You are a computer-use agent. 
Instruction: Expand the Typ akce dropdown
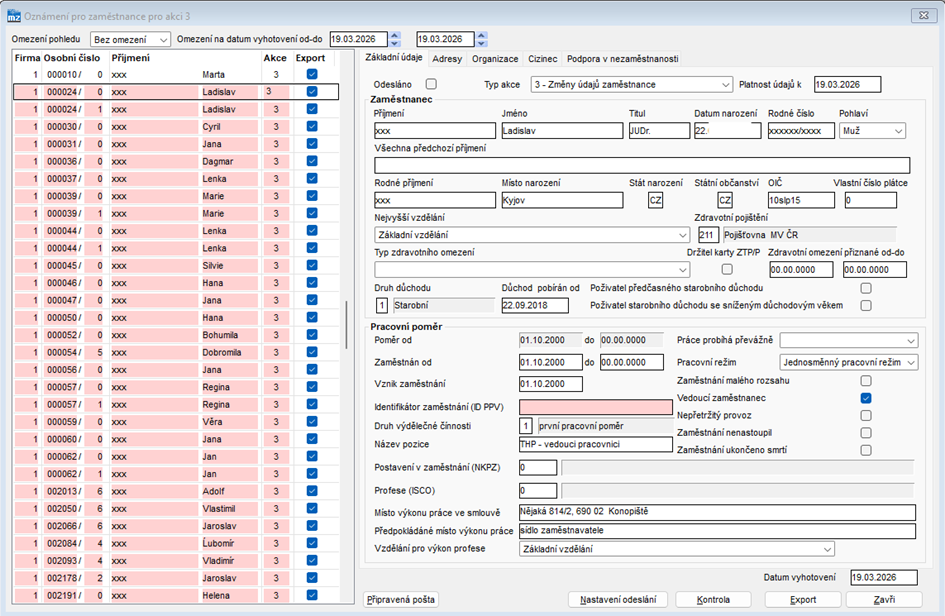click(x=632, y=84)
